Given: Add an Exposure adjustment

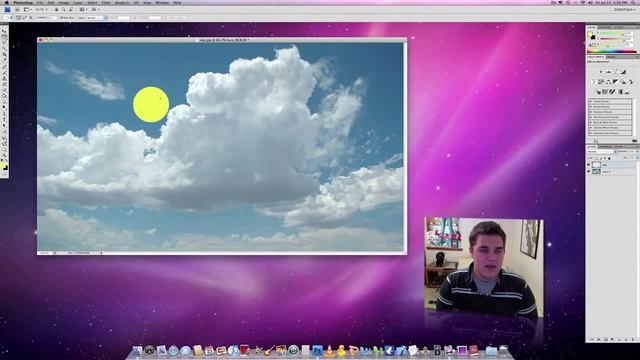Looking at the screenshot, I should click(624, 71).
